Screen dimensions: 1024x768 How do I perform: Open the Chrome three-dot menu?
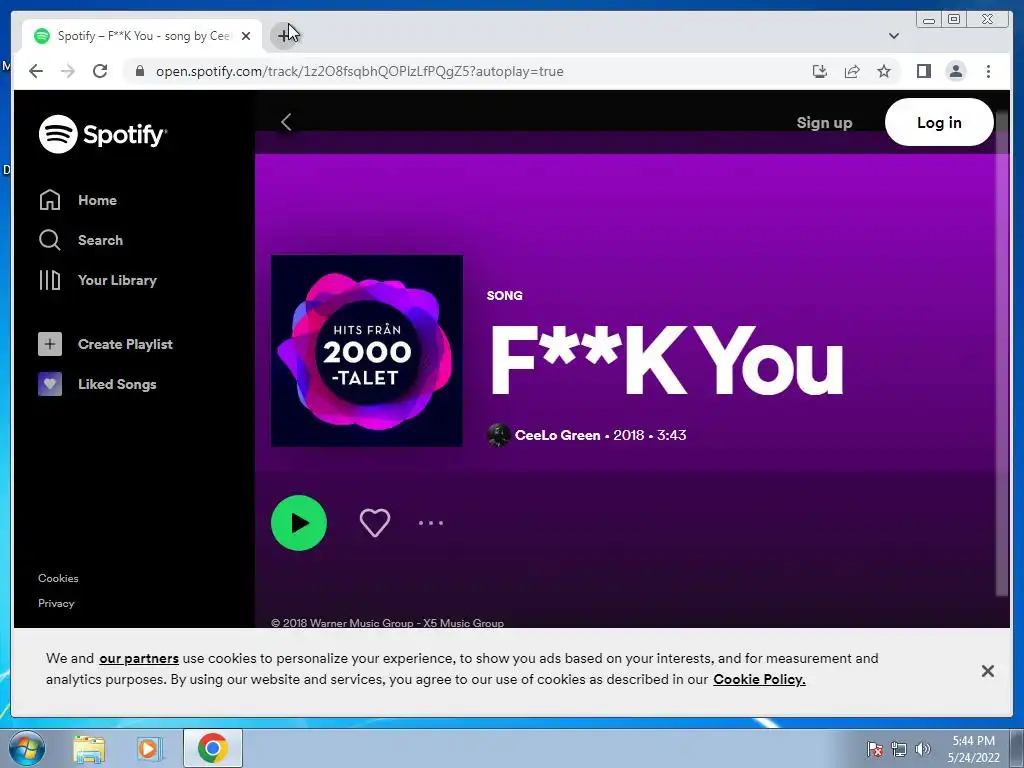[x=988, y=71]
